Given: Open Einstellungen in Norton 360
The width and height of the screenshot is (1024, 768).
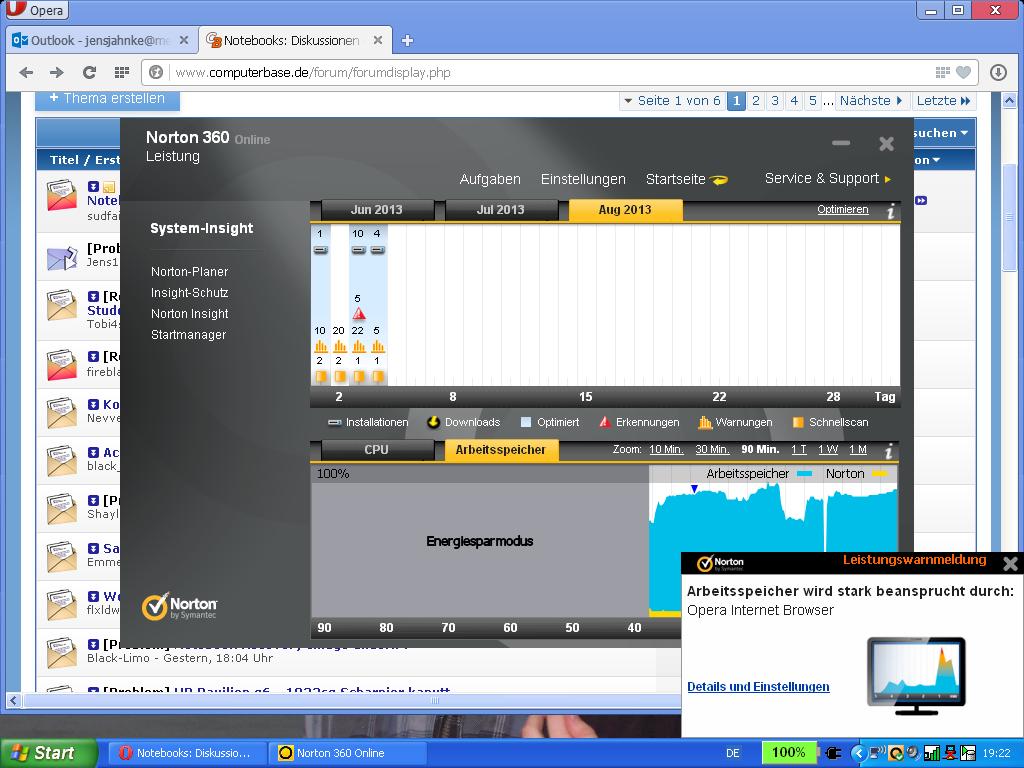Looking at the screenshot, I should point(583,179).
